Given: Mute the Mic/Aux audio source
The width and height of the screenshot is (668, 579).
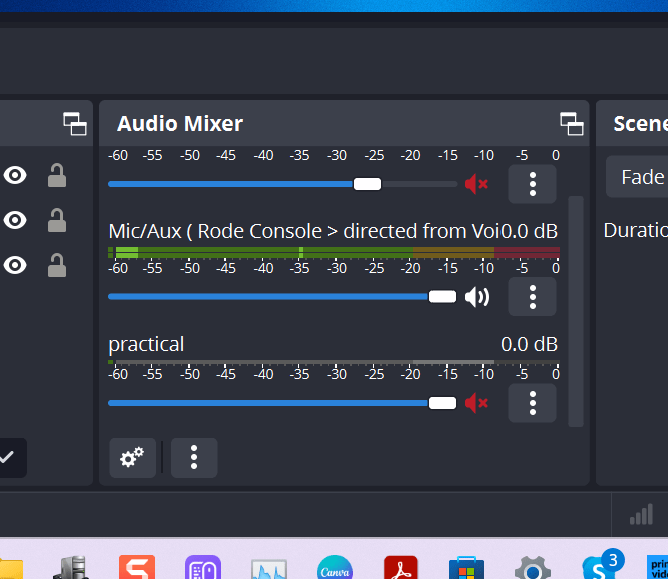Looking at the screenshot, I should point(476,297).
